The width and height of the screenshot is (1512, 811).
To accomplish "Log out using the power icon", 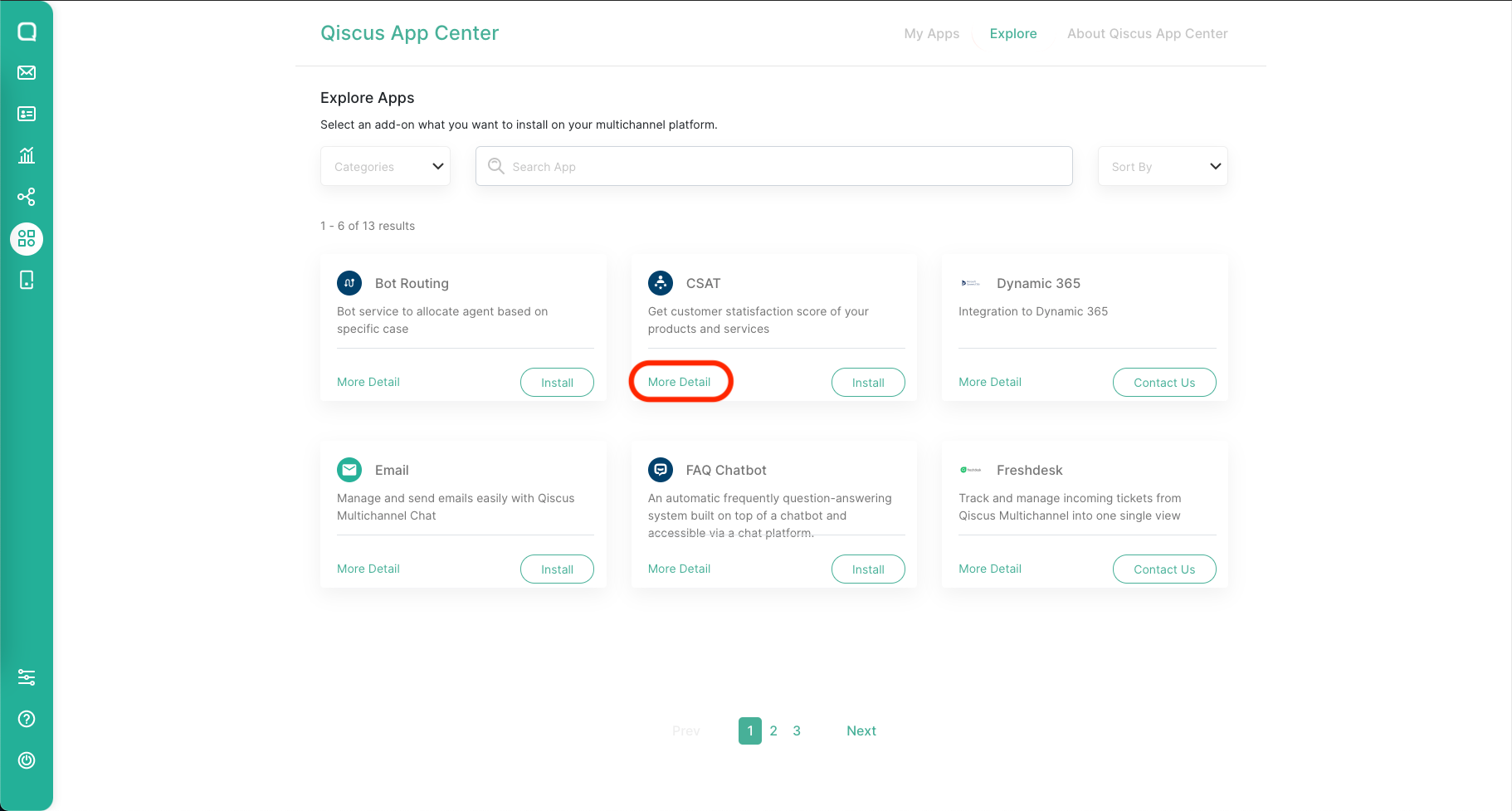I will tap(27, 760).
